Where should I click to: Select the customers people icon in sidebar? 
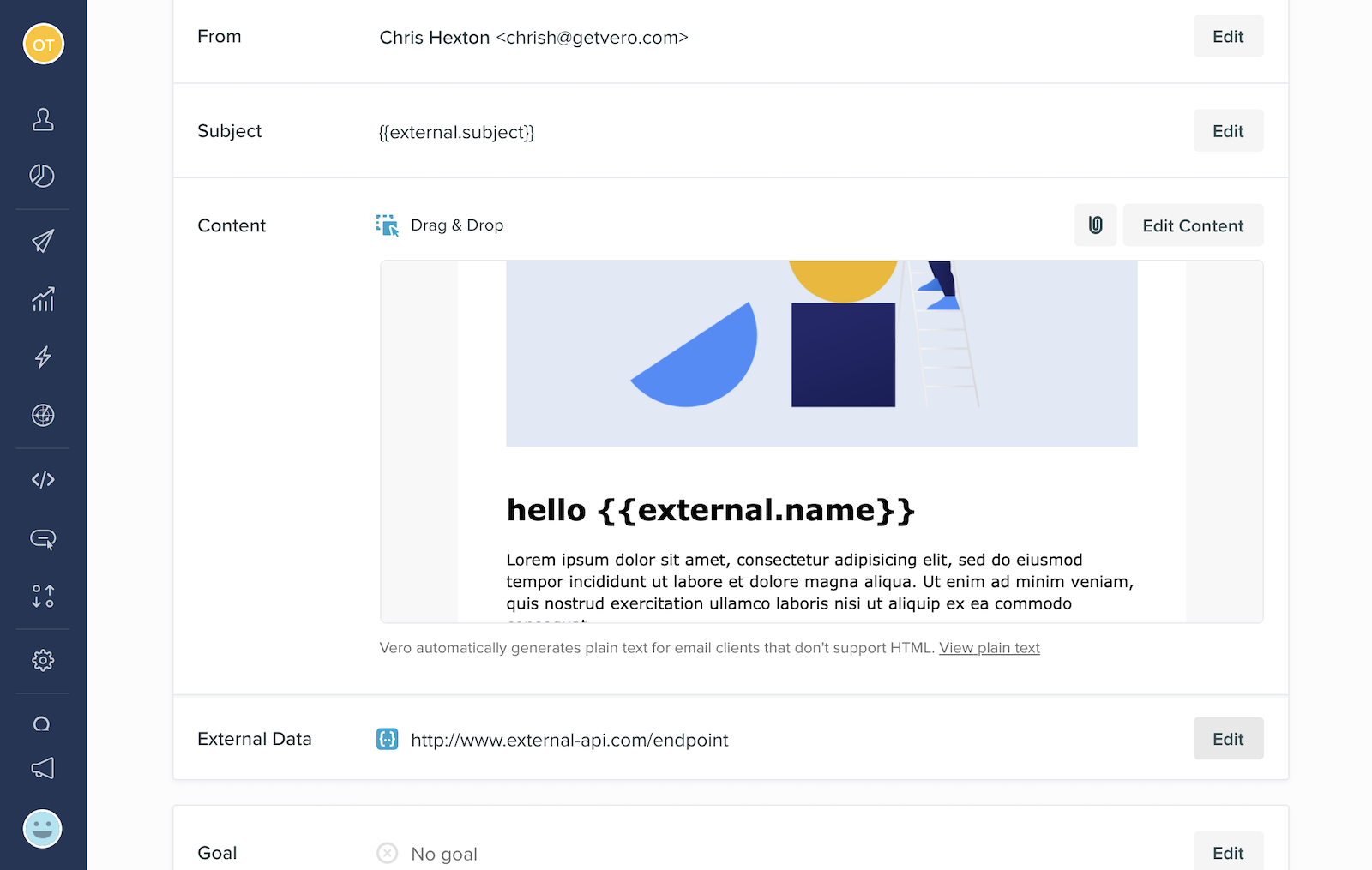42,121
